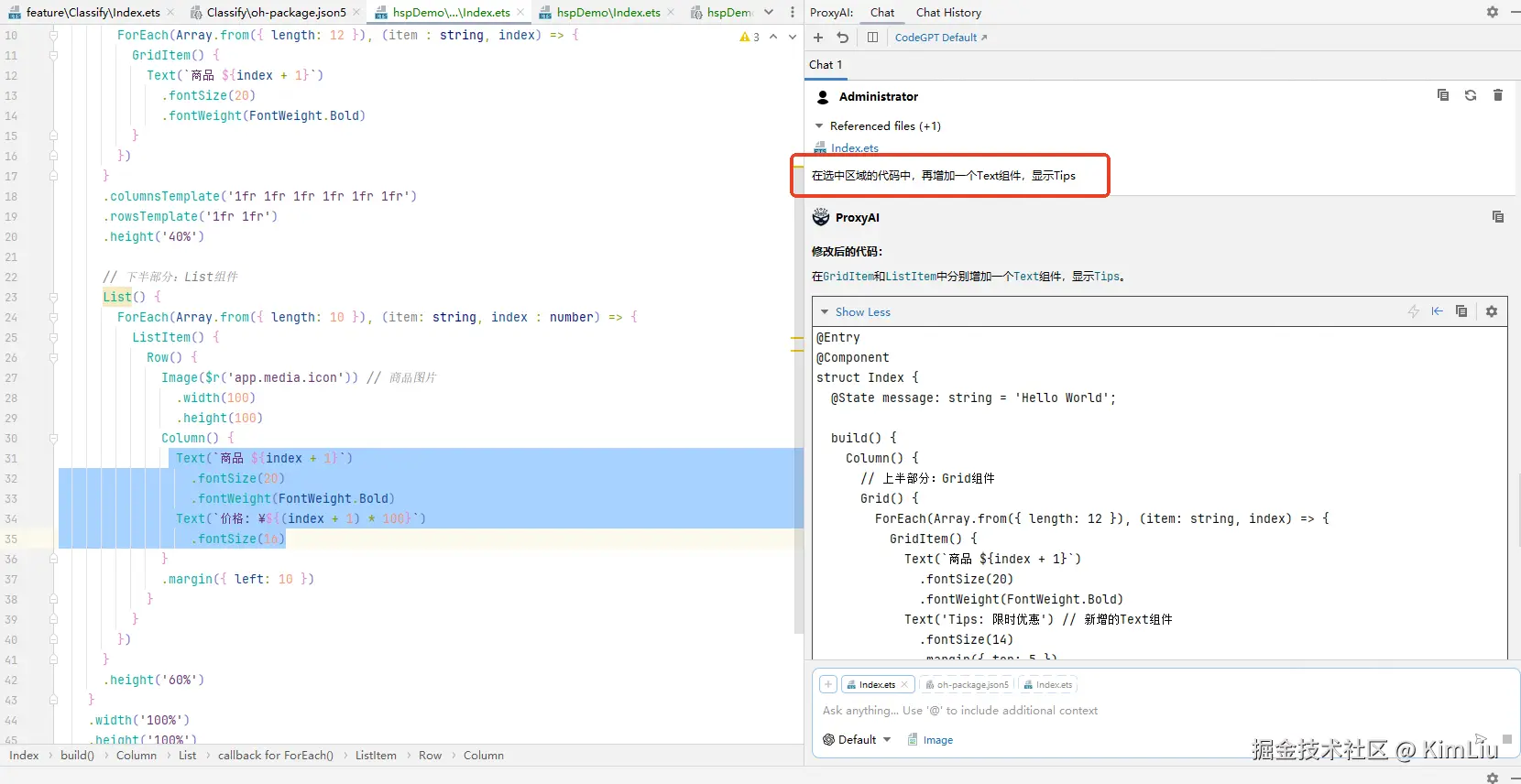Click ListItem breadcrumb item
This screenshot has height=784, width=1521.
[376, 756]
